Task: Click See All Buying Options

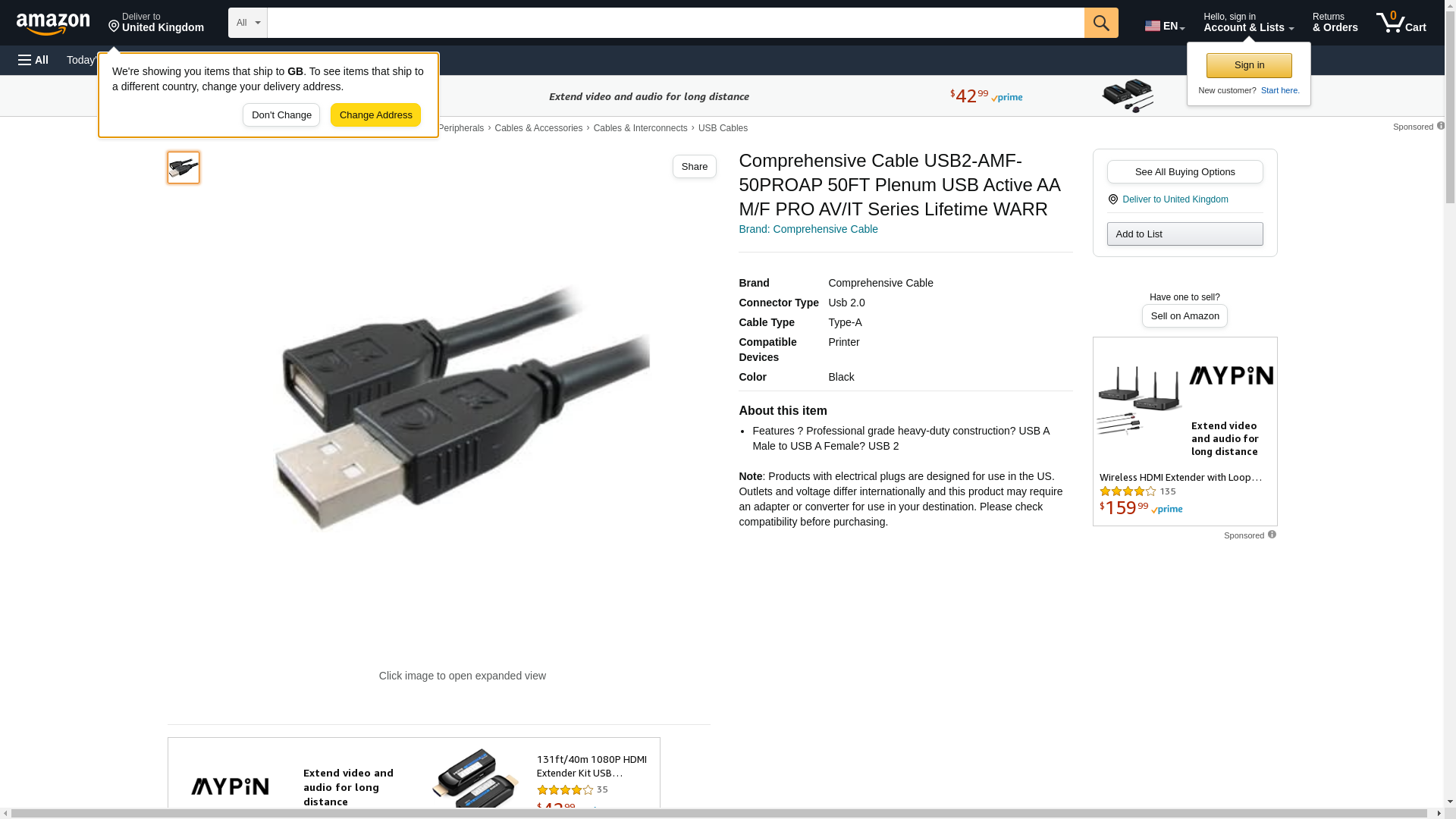Action: [1185, 172]
